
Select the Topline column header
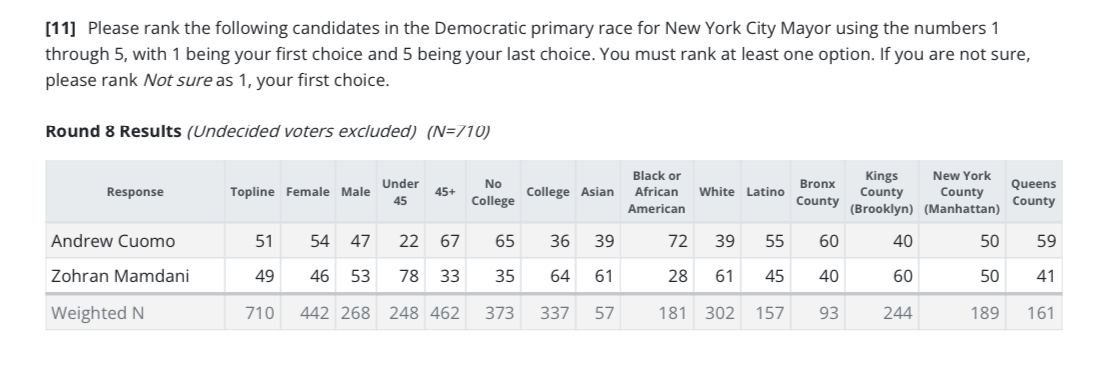tap(252, 192)
